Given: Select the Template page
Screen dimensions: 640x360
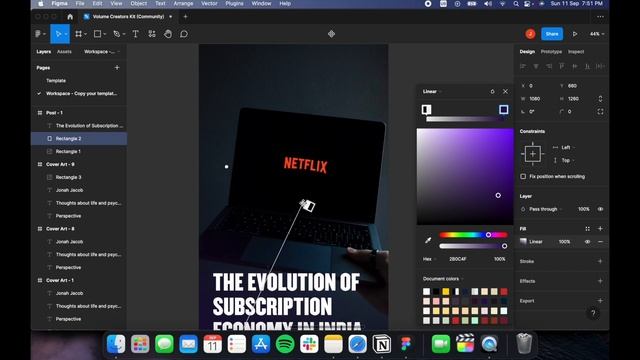Looking at the screenshot, I should click(x=56, y=80).
